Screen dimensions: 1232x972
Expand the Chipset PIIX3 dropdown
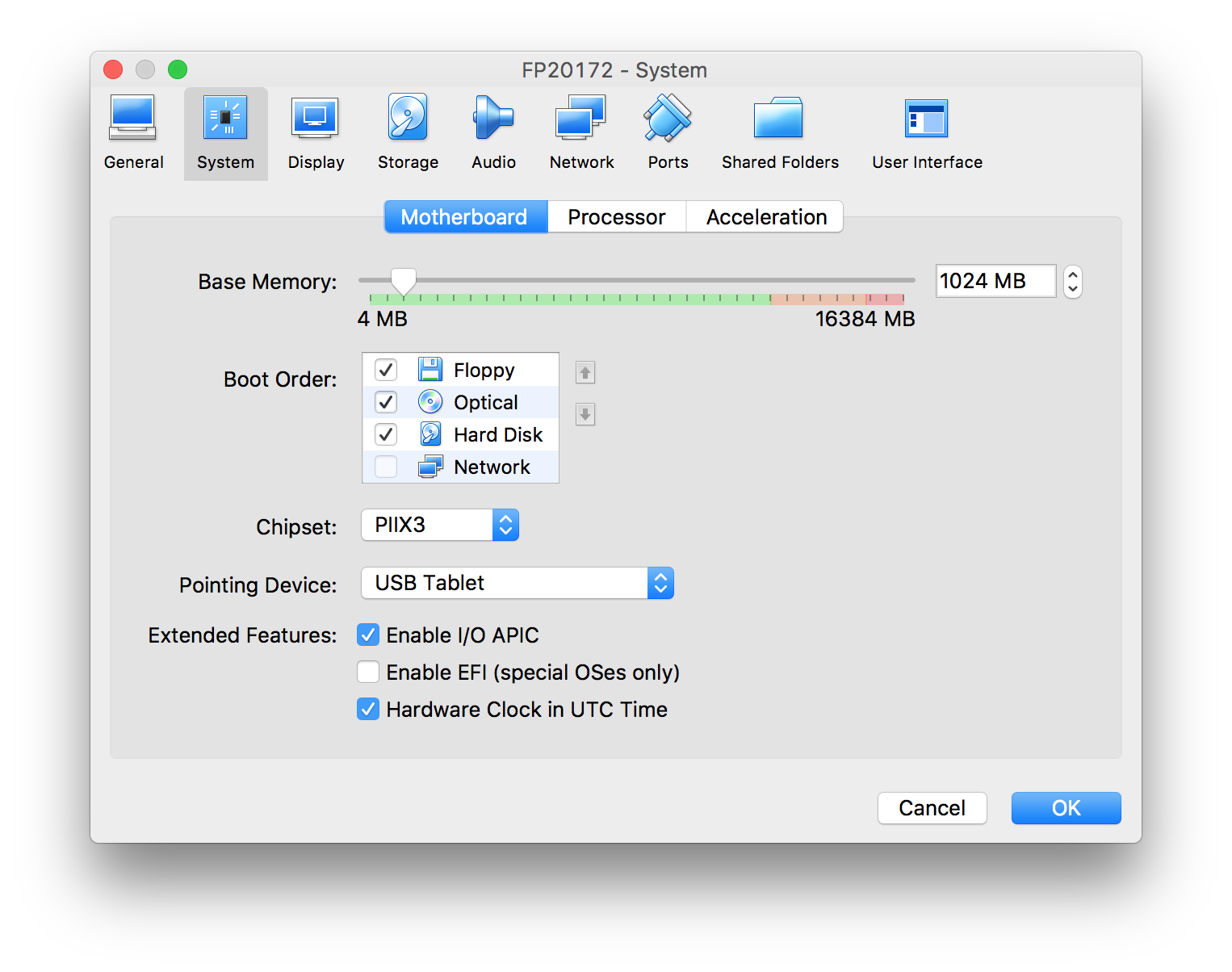tap(440, 525)
